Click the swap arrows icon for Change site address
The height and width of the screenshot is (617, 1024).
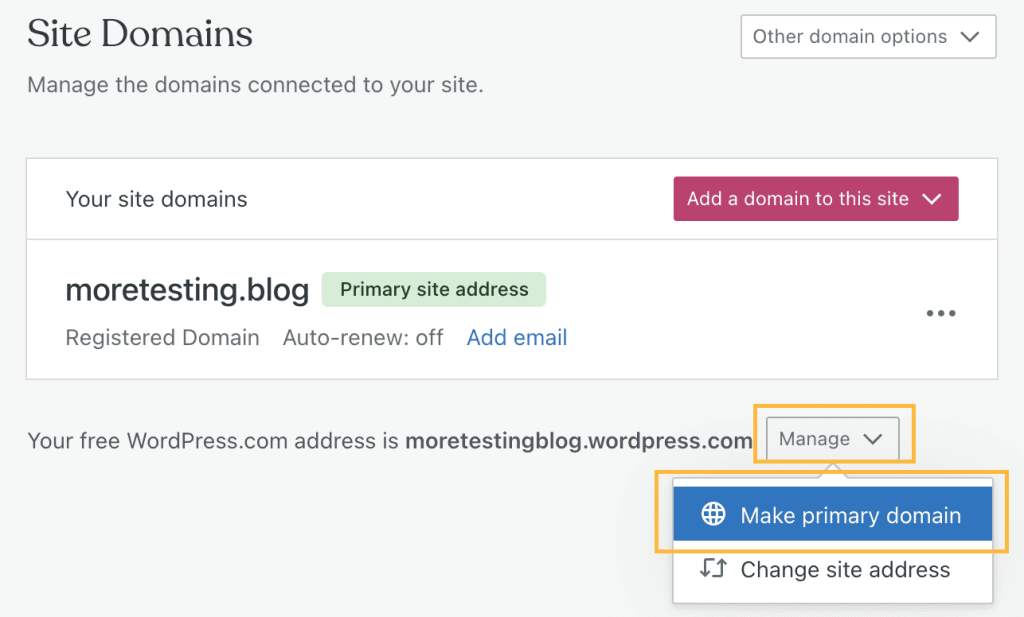[x=712, y=570]
